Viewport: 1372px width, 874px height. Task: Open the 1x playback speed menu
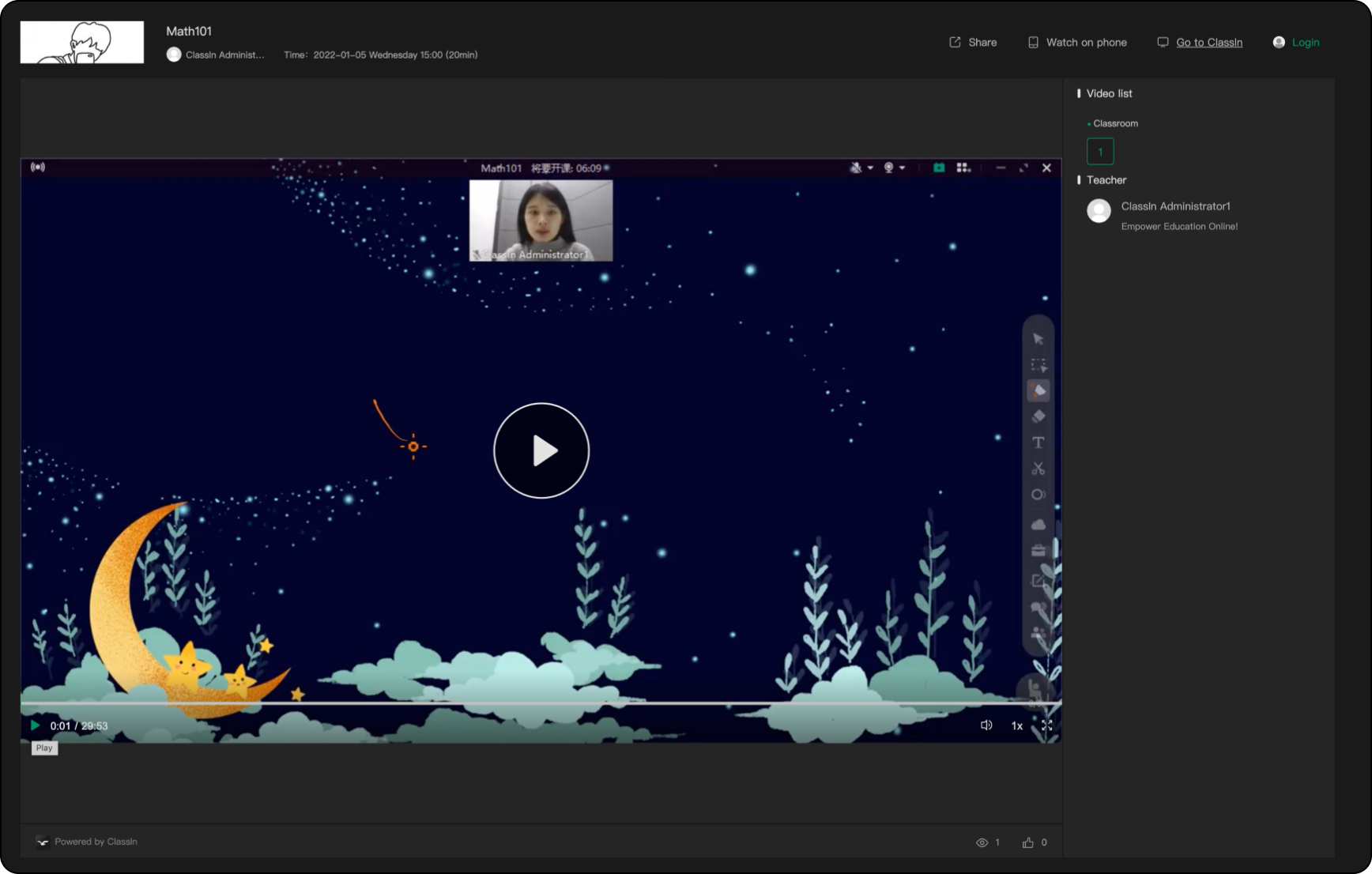pos(1016,725)
